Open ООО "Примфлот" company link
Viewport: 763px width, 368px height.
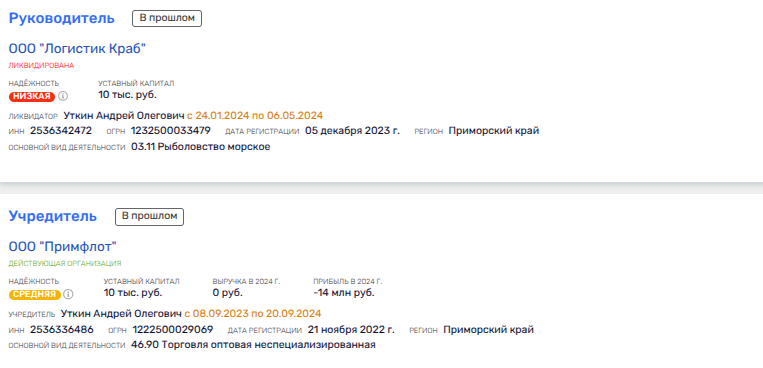[63, 247]
